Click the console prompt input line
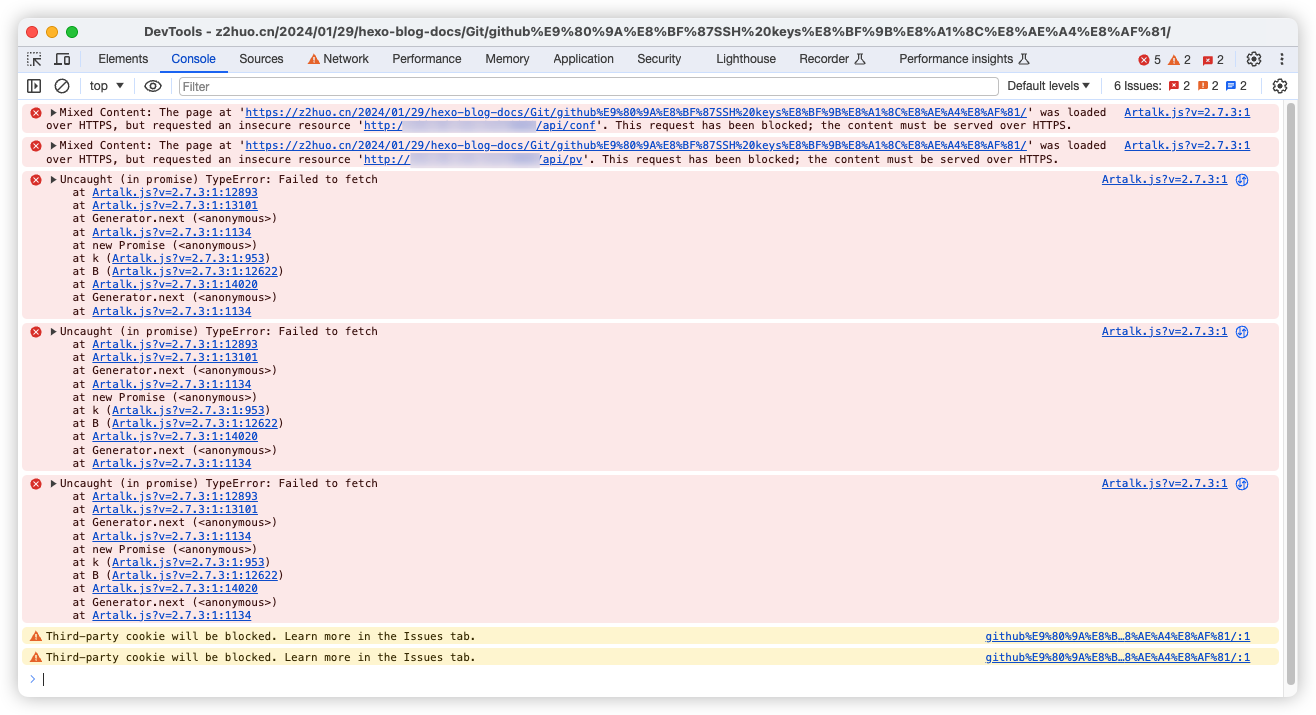The width and height of the screenshot is (1316, 715). 600,679
